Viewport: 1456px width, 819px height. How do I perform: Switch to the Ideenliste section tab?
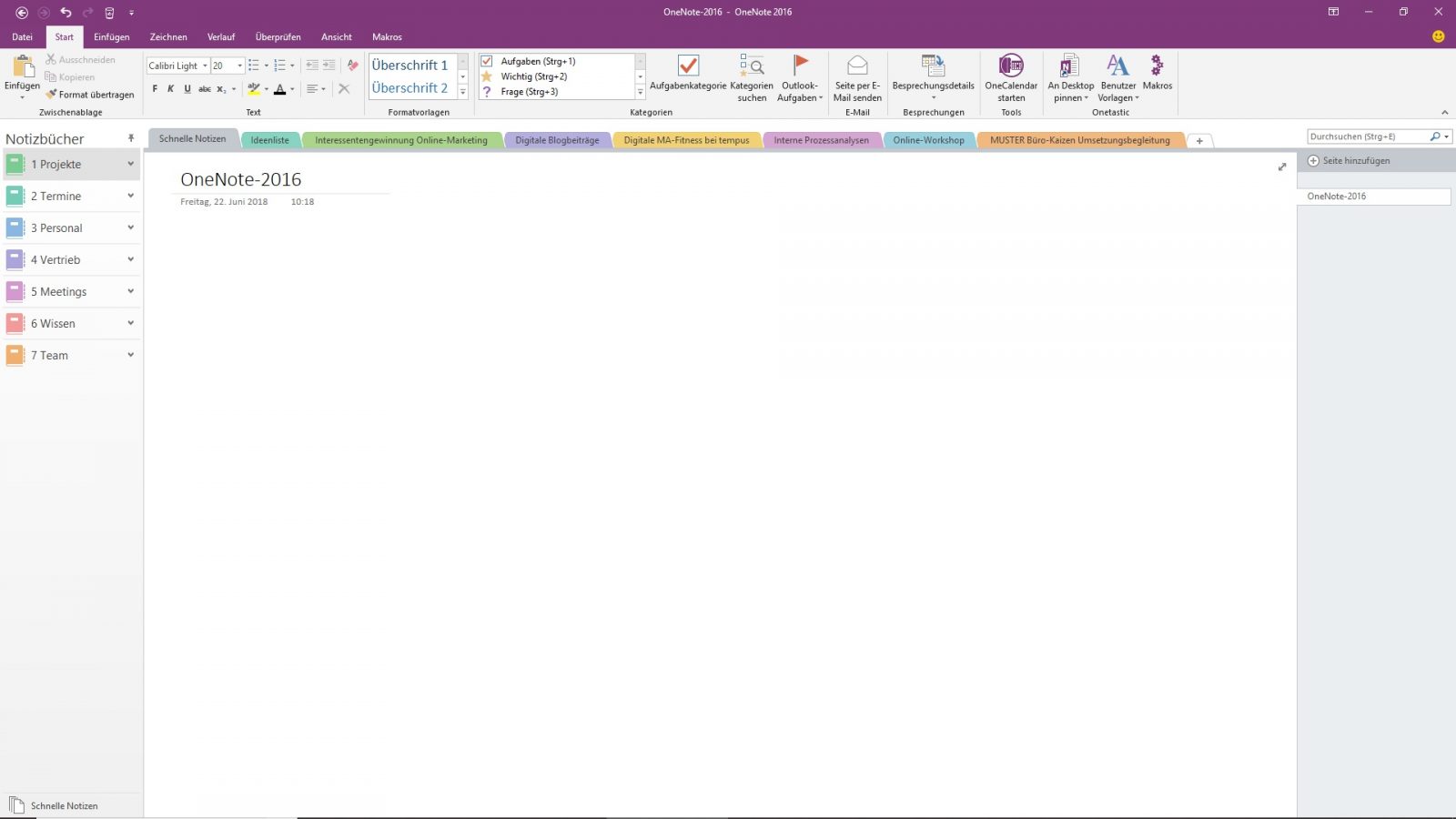(x=270, y=140)
